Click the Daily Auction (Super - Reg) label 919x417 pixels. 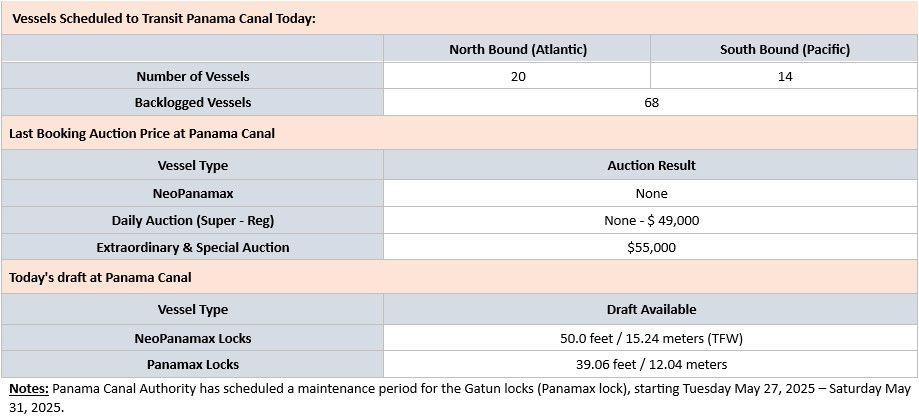pyautogui.click(x=192, y=220)
